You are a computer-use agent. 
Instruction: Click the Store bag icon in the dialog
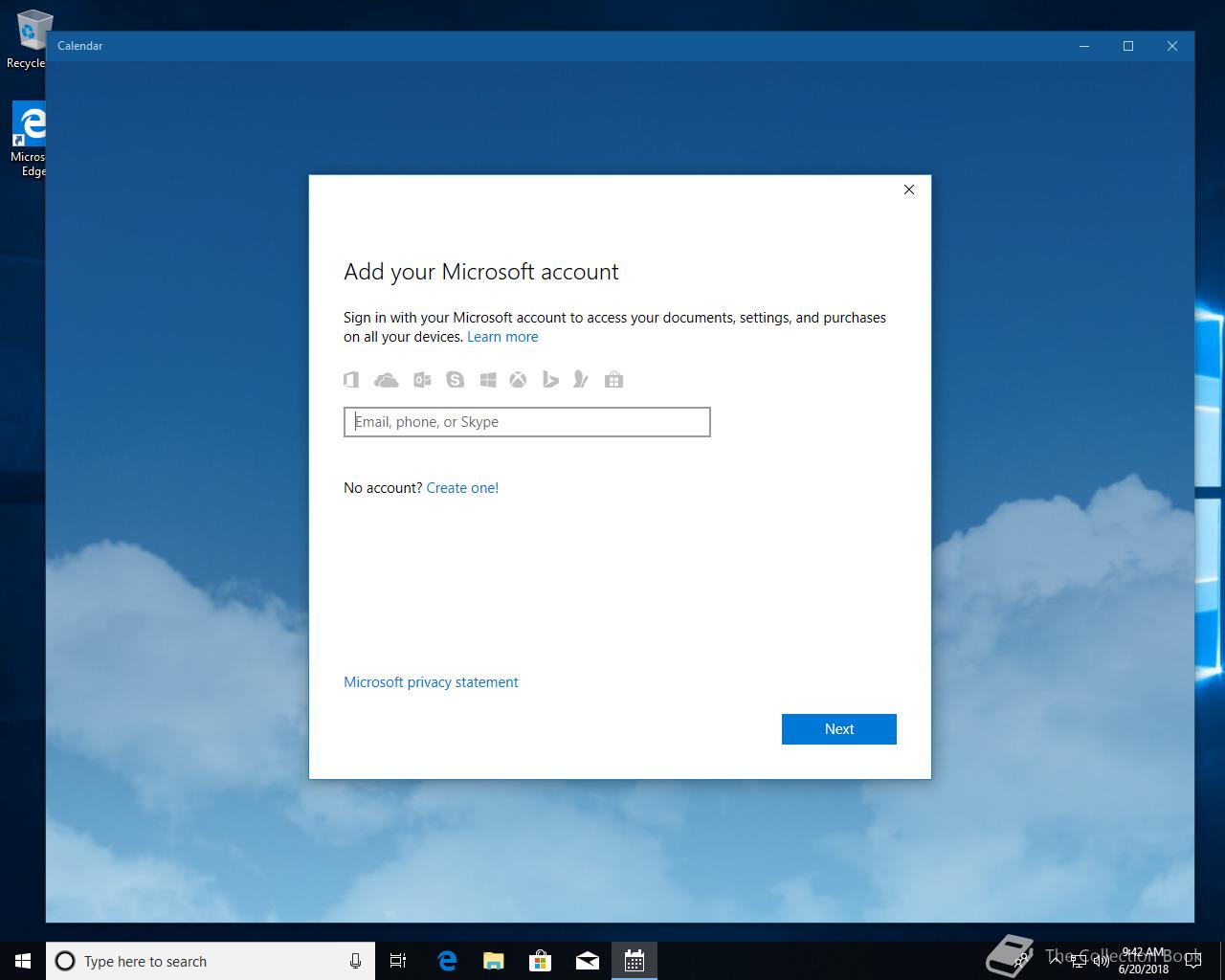pos(614,380)
